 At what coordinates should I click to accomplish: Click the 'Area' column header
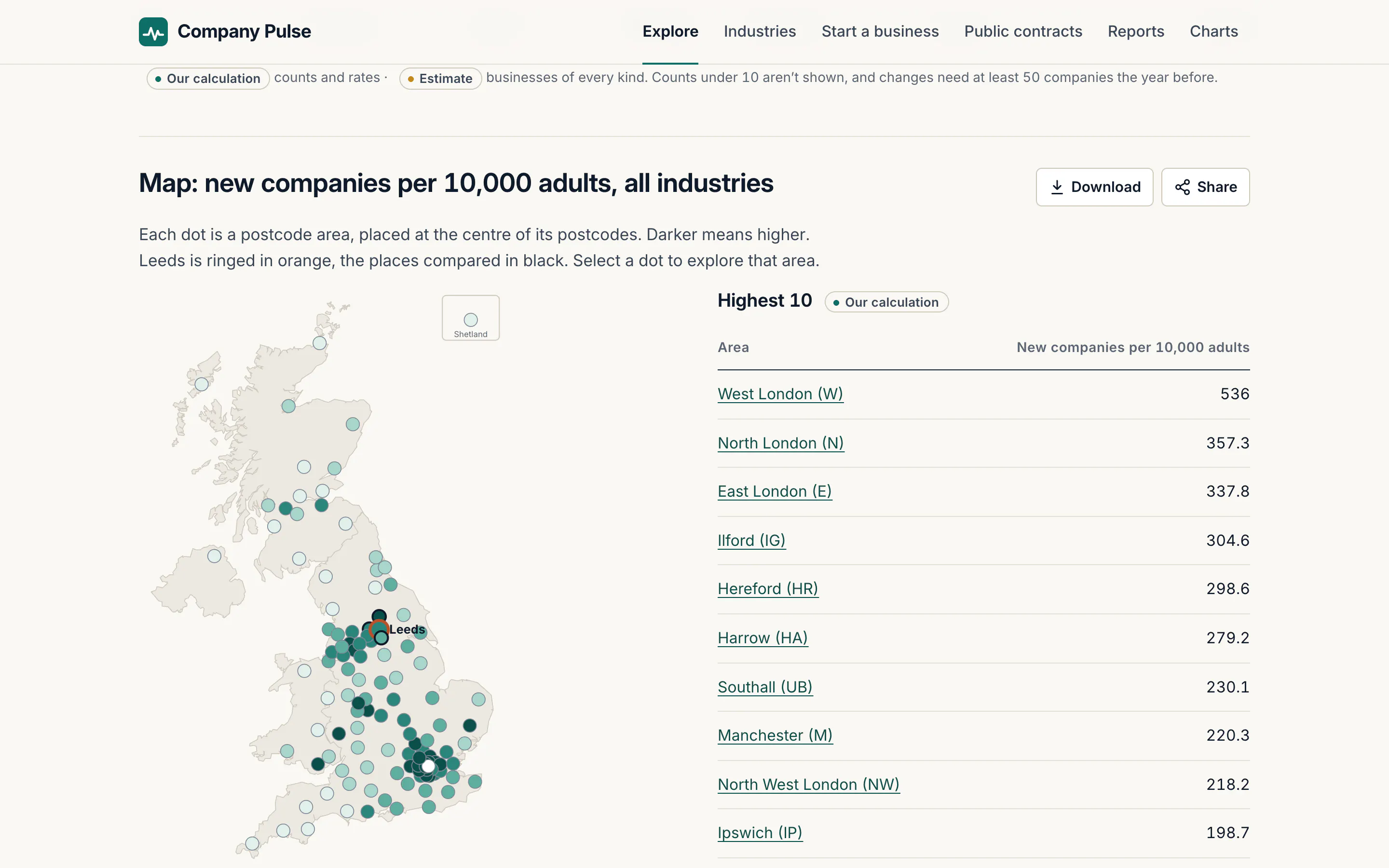click(x=733, y=347)
